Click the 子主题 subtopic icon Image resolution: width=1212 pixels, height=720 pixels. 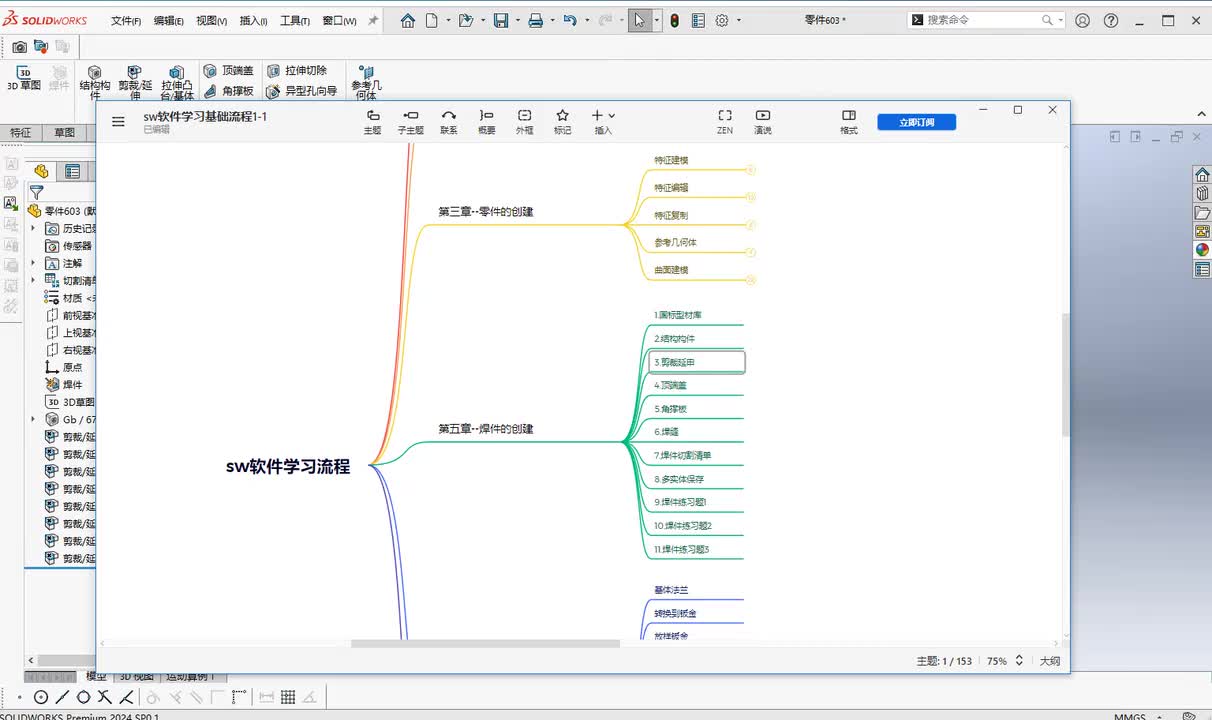(x=410, y=122)
